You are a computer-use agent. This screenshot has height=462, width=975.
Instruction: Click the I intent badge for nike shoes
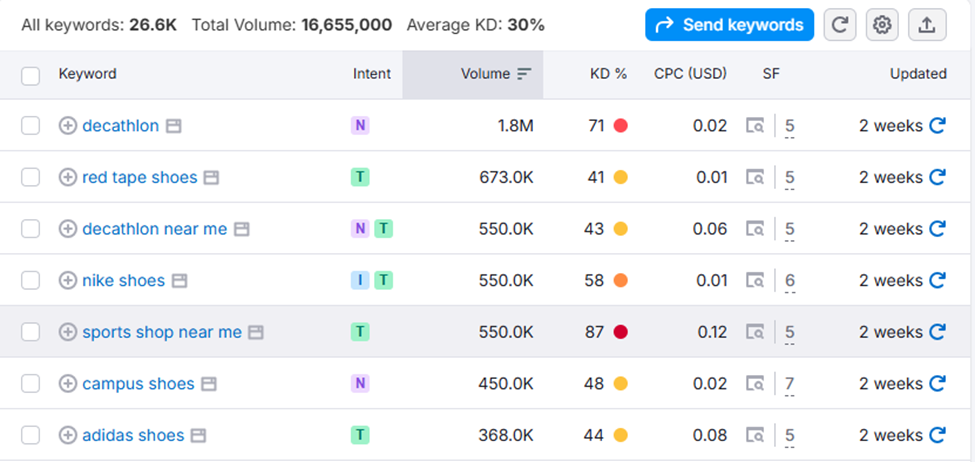pyautogui.click(x=360, y=280)
